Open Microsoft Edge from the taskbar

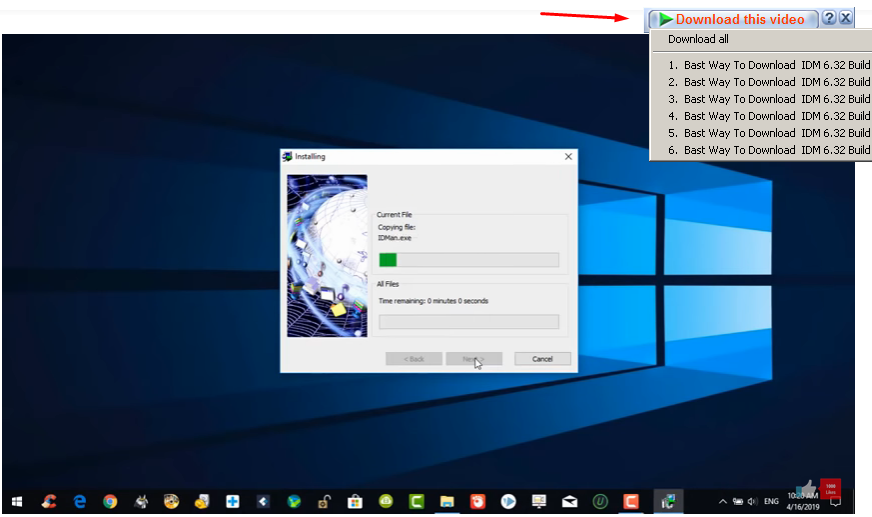pos(80,502)
